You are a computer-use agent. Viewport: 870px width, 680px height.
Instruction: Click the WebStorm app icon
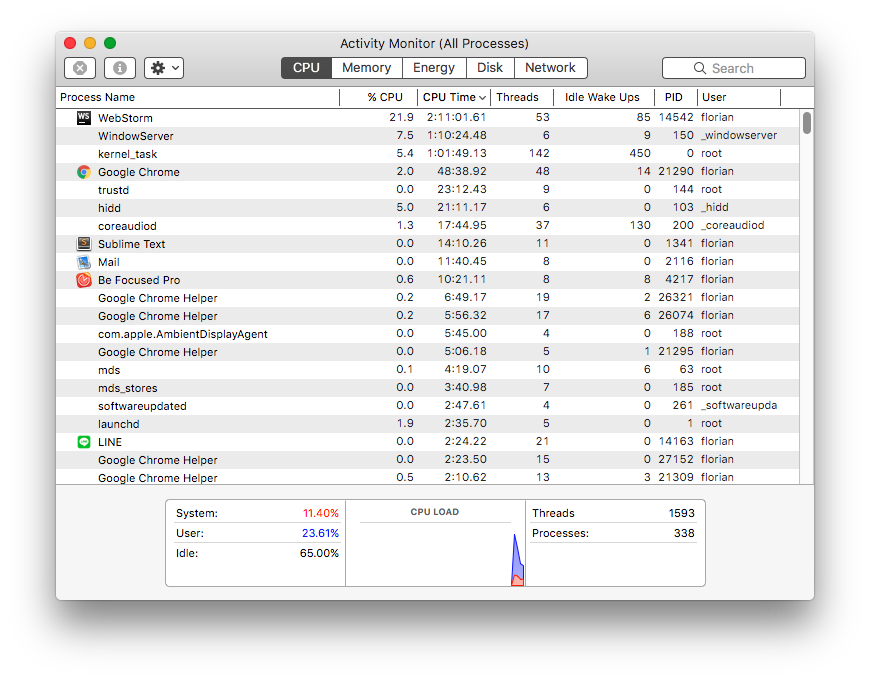[84, 118]
